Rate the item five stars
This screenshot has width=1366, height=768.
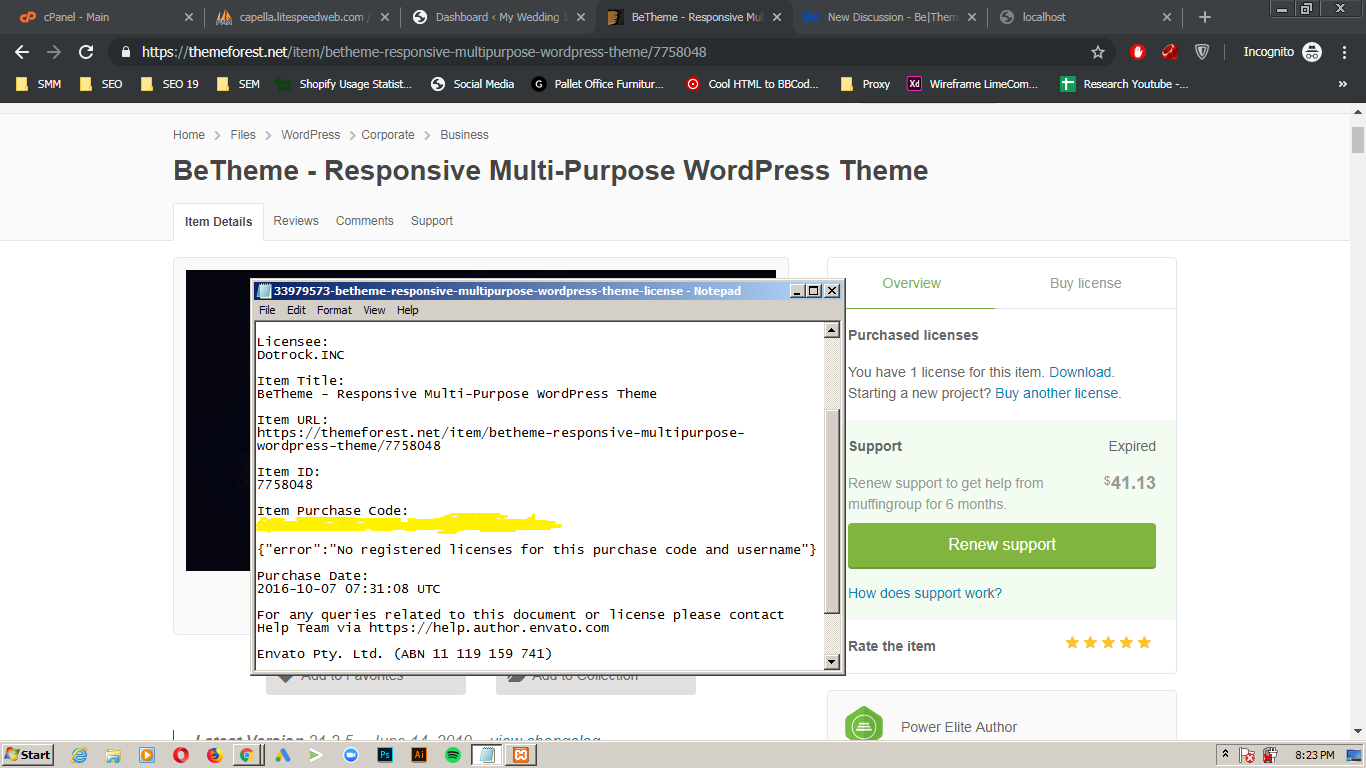coord(1144,643)
